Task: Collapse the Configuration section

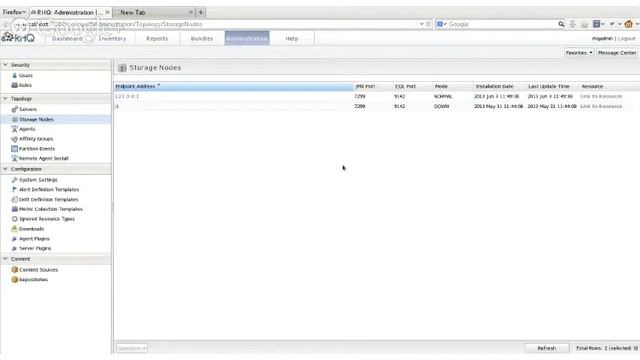Action: click(5, 169)
